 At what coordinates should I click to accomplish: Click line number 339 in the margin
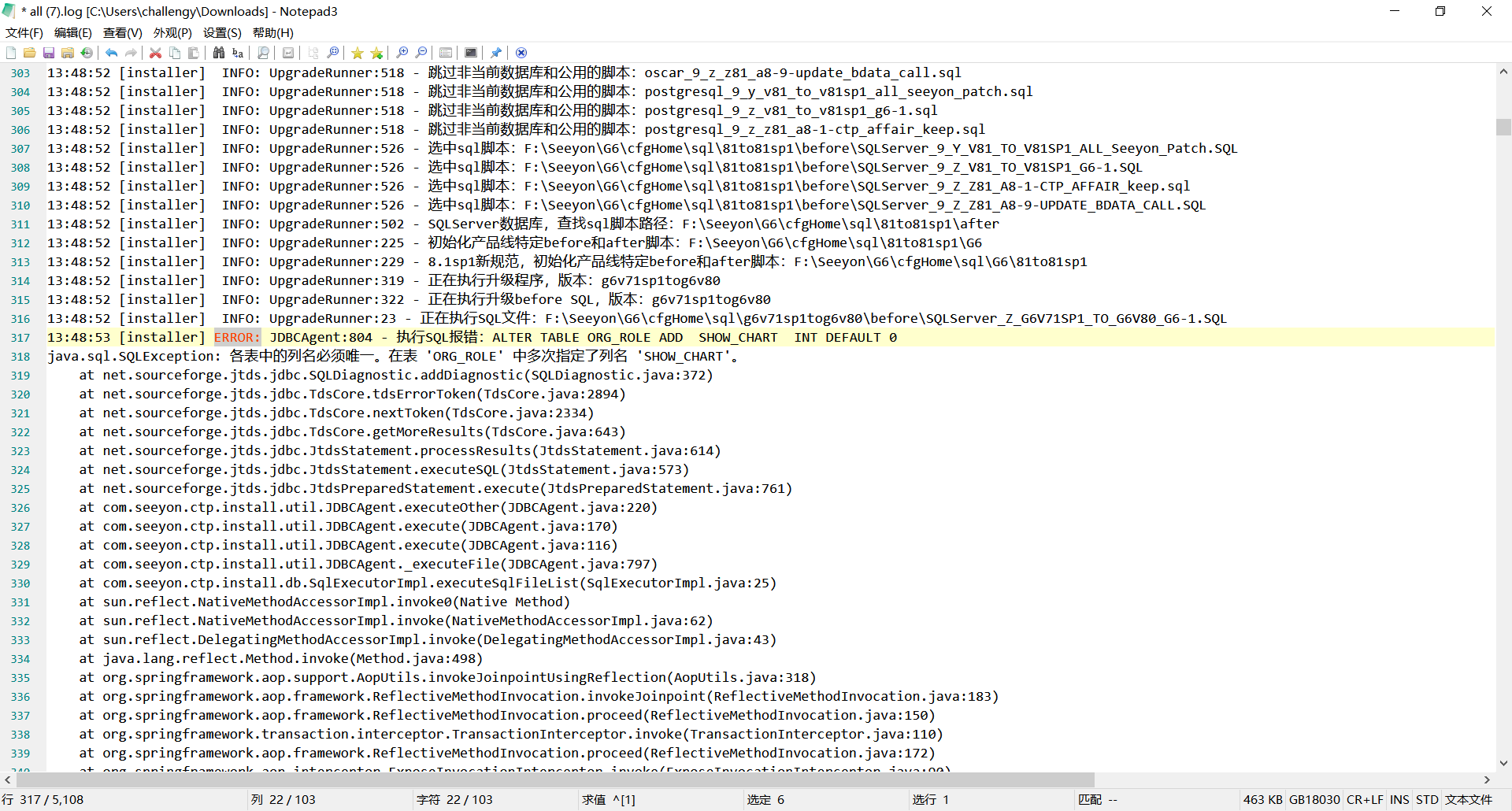(x=20, y=754)
